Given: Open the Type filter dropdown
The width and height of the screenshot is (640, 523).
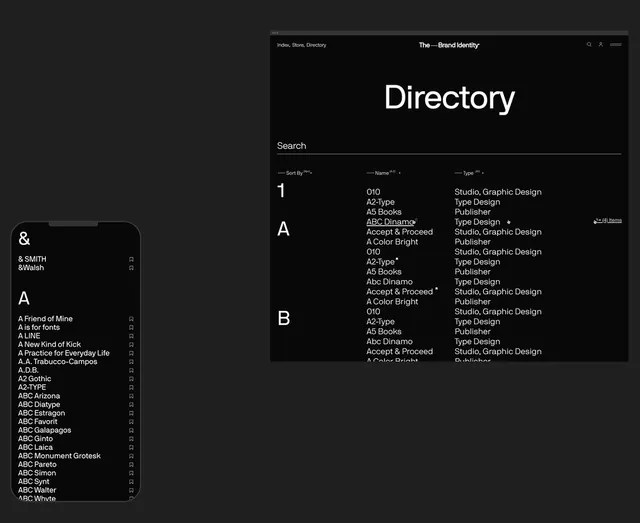Looking at the screenshot, I should pyautogui.click(x=469, y=173).
